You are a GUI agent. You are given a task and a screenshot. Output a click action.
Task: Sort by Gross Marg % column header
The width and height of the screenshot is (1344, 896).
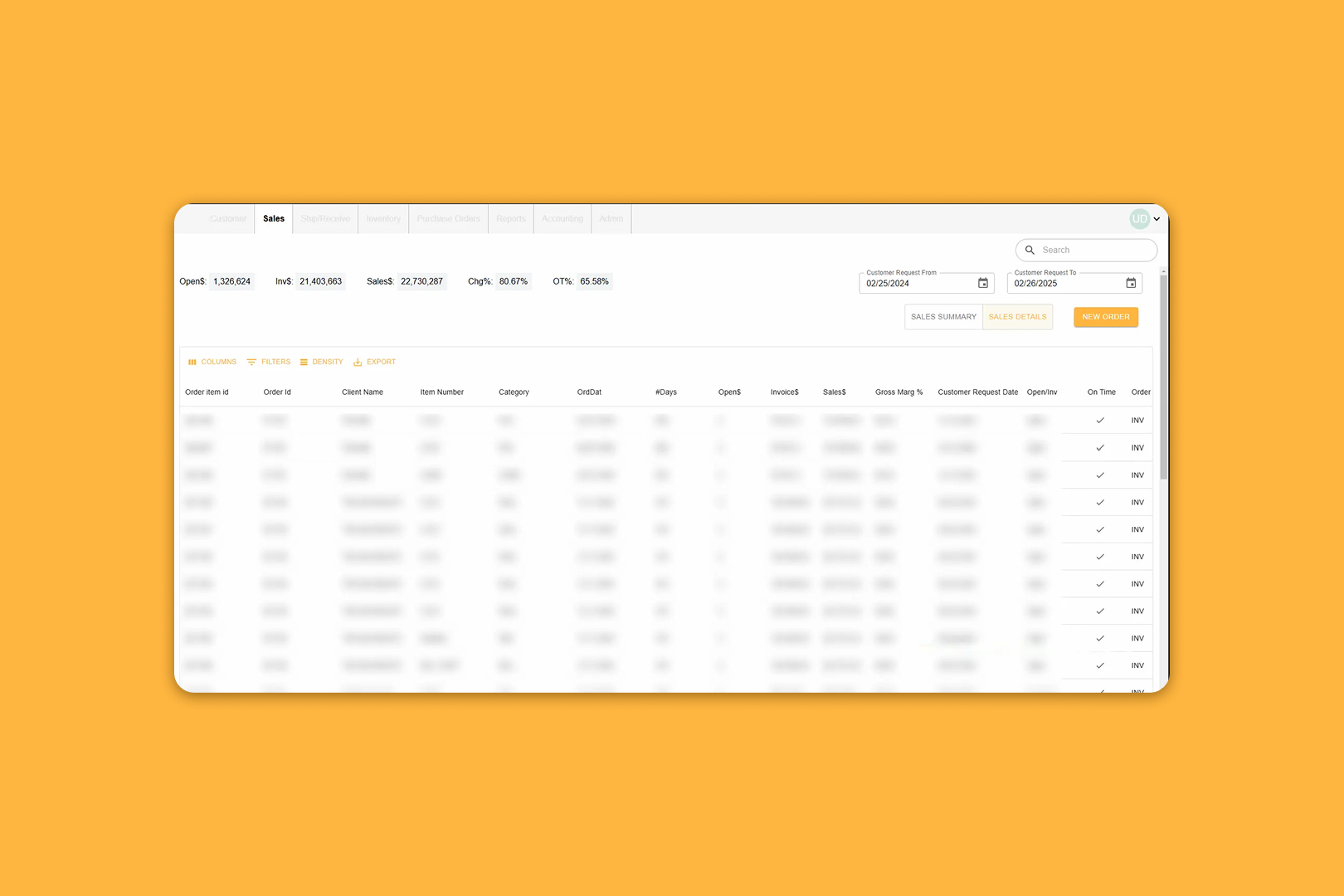(x=898, y=392)
